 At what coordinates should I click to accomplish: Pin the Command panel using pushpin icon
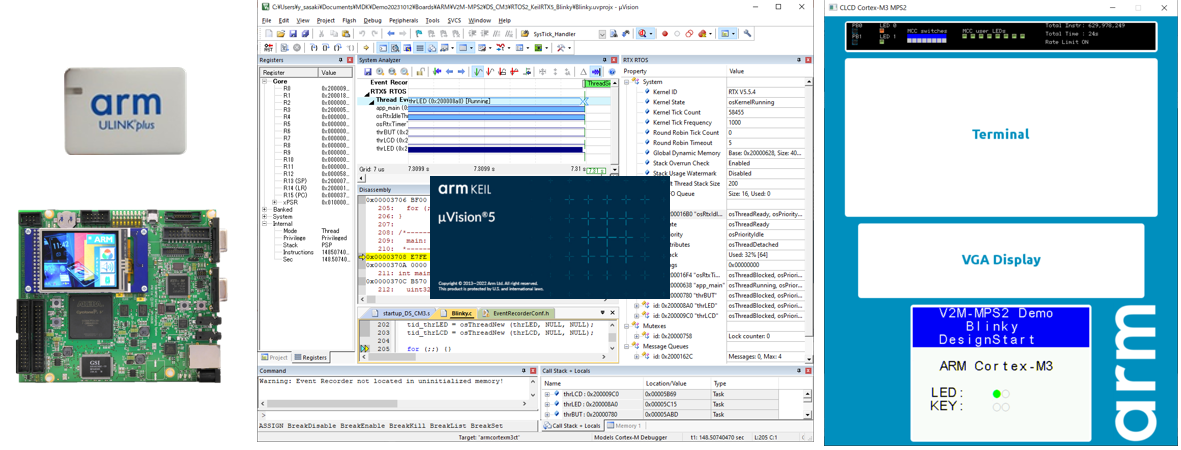(x=523, y=371)
